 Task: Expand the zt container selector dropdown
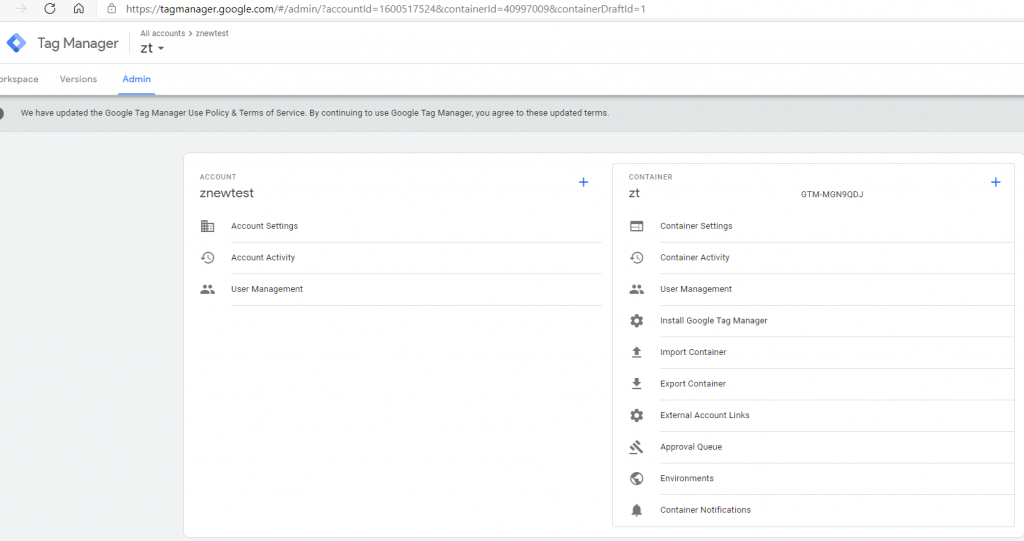[153, 48]
